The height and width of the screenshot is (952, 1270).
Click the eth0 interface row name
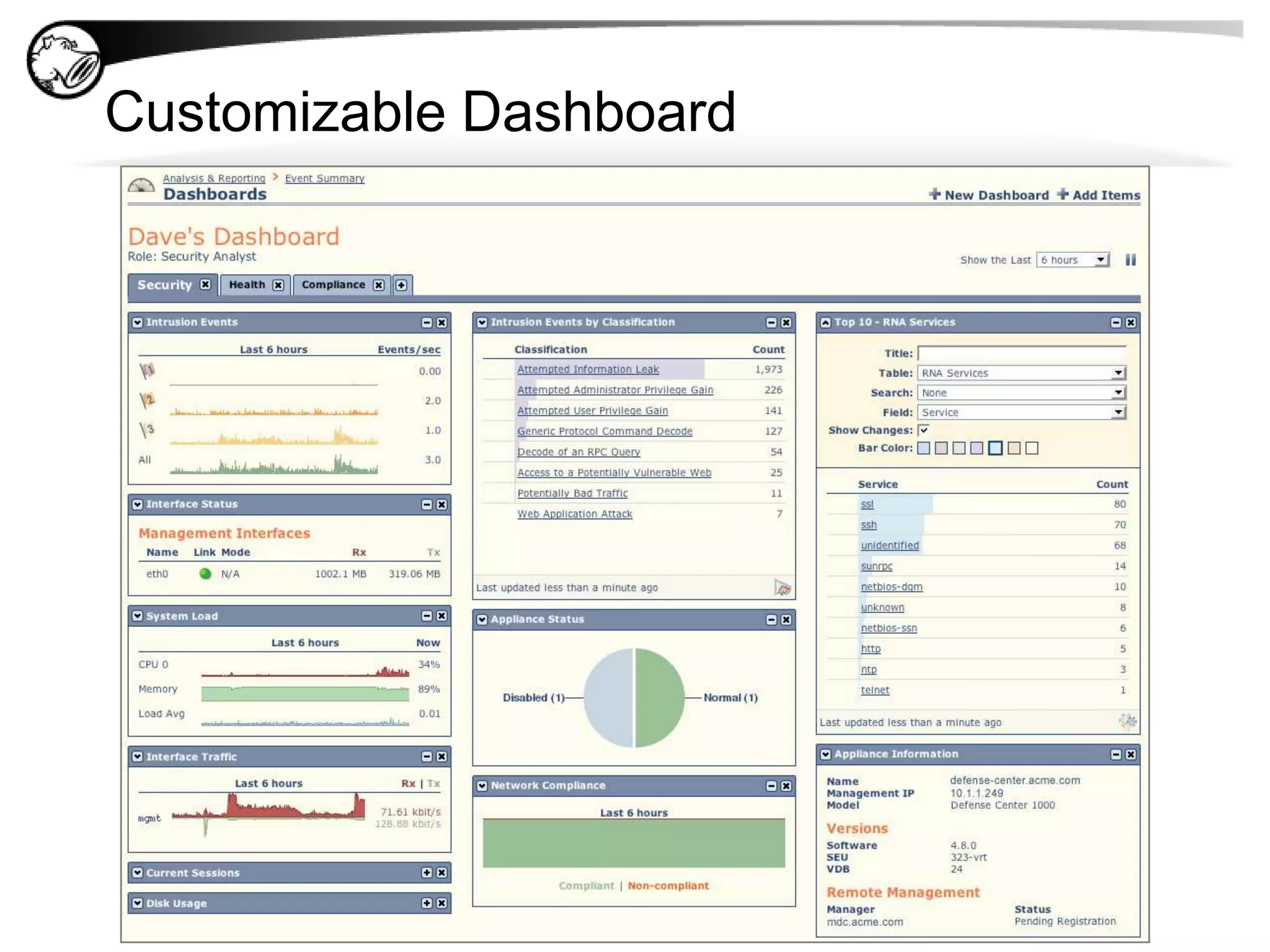pyautogui.click(x=157, y=574)
